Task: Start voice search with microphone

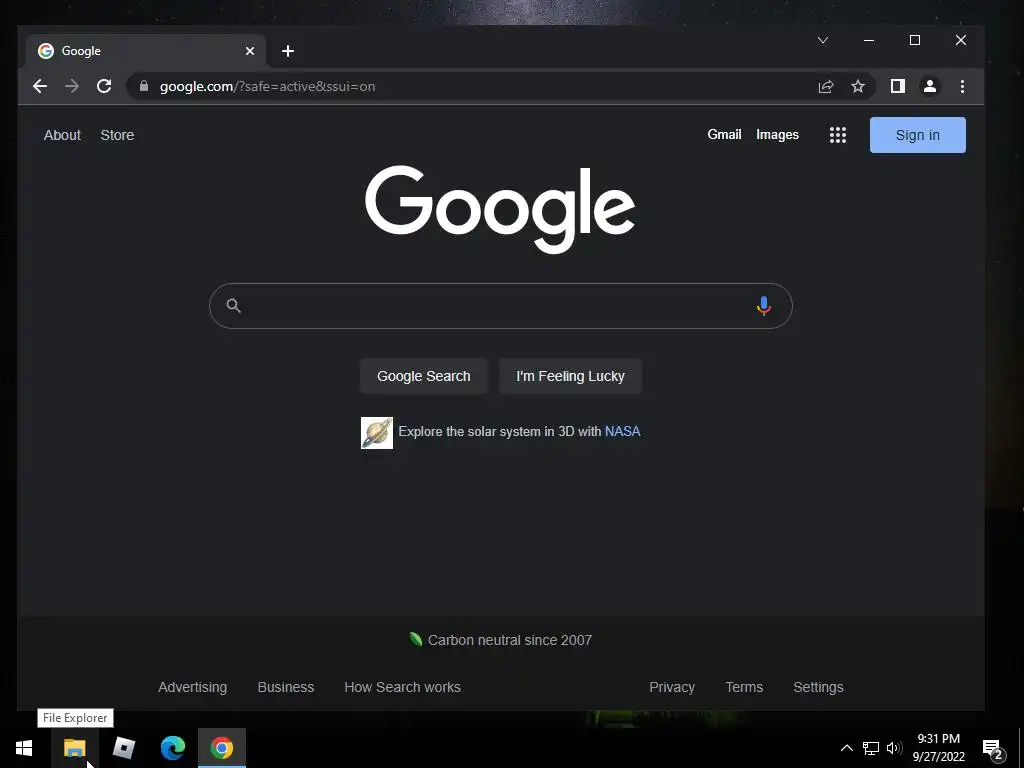Action: click(763, 306)
